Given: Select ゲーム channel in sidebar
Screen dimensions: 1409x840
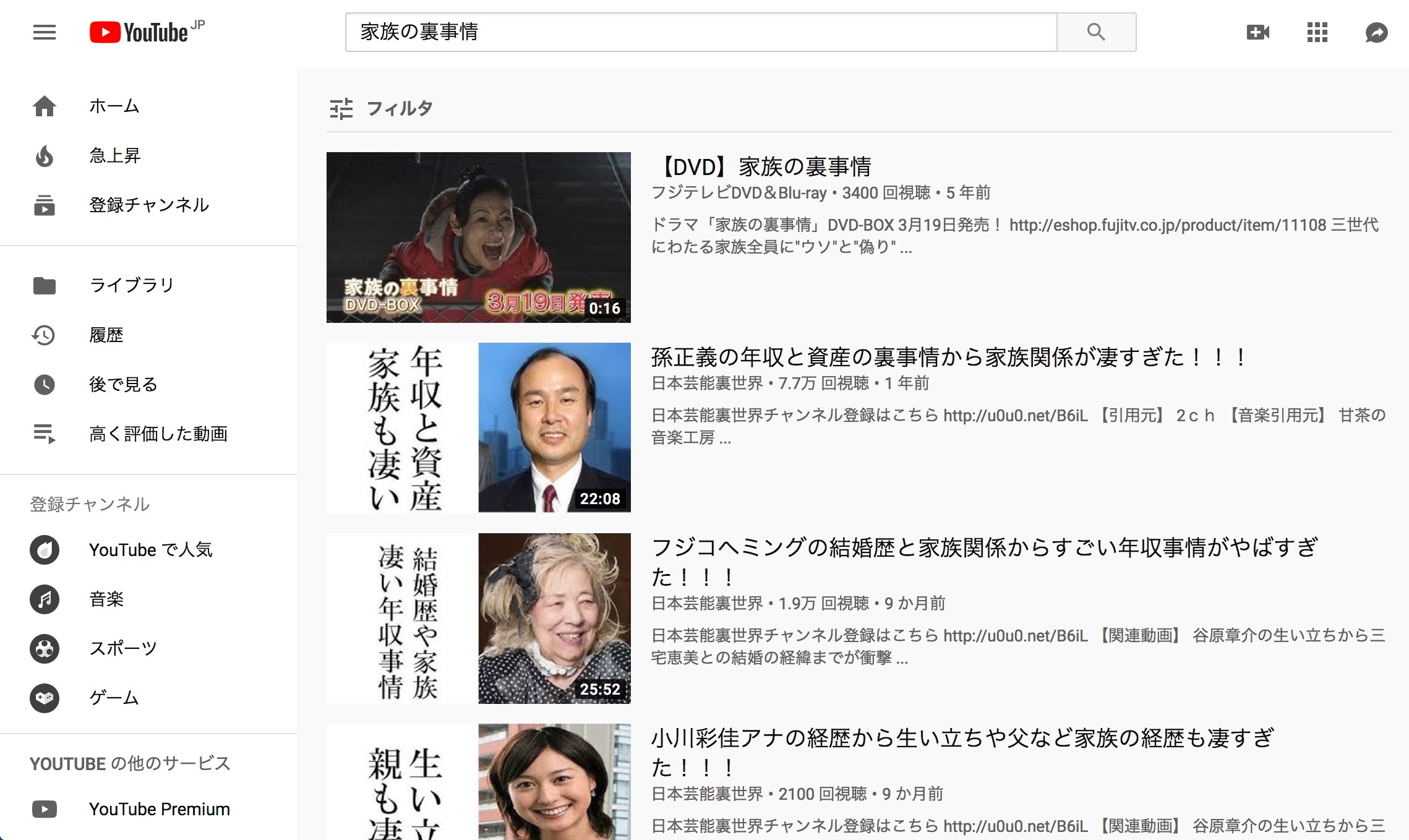Looking at the screenshot, I should pyautogui.click(x=114, y=698).
